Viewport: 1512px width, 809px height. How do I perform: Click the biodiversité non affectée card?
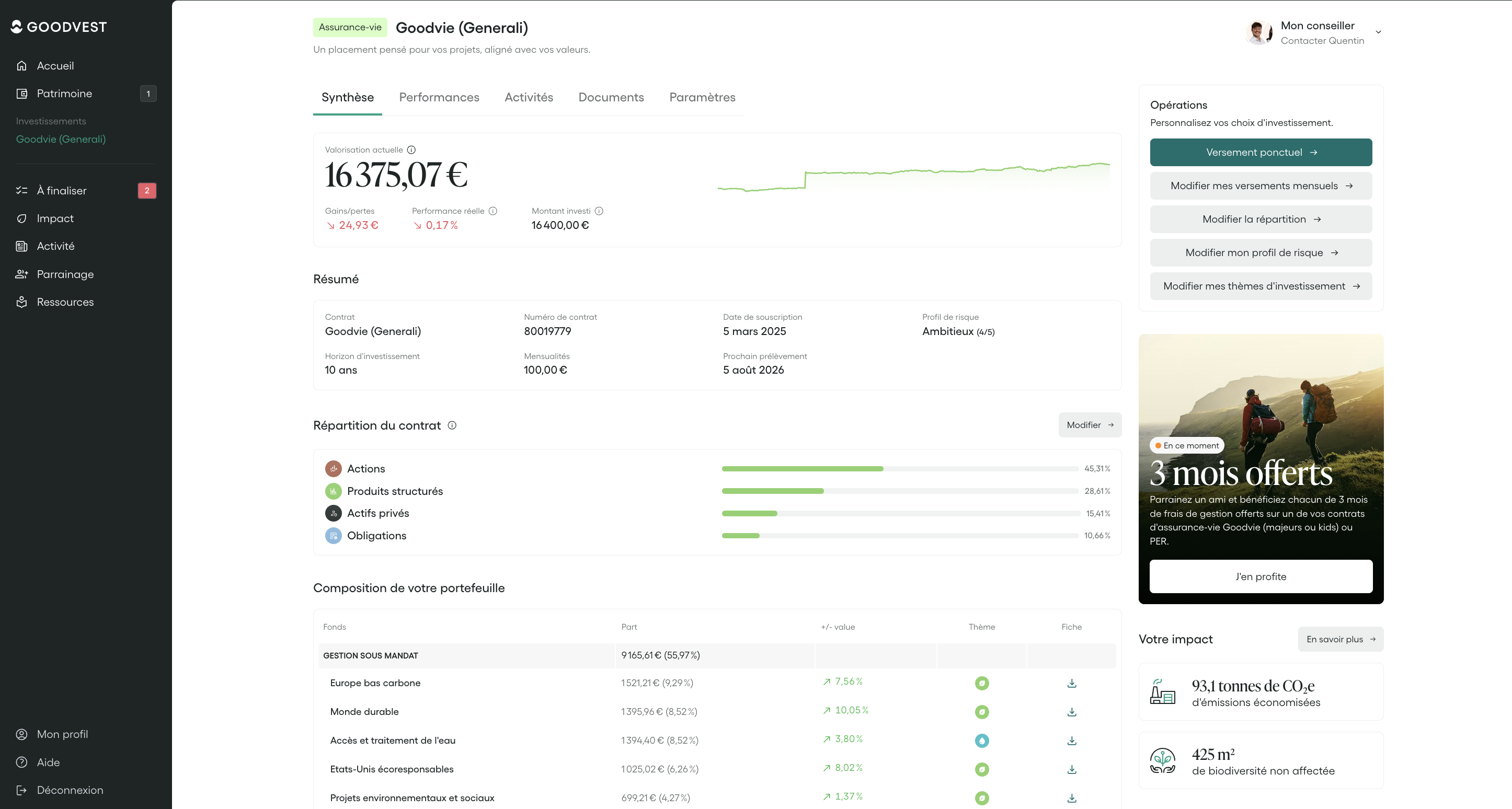click(x=1261, y=760)
